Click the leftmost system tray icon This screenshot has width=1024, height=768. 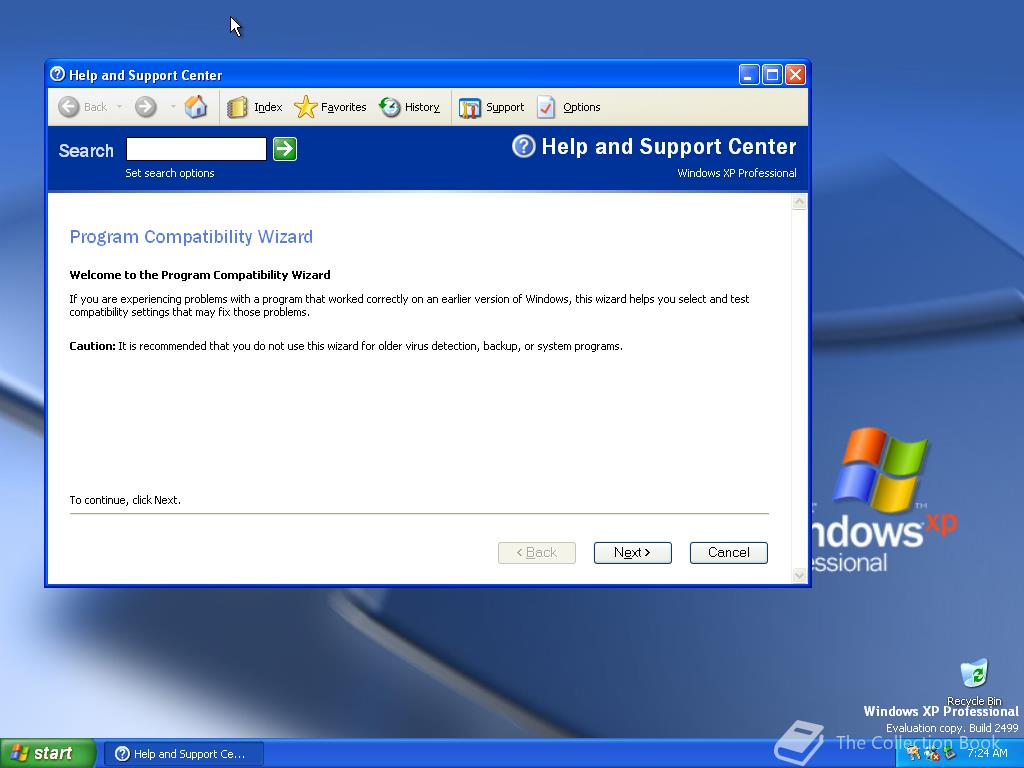pyautogui.click(x=913, y=754)
